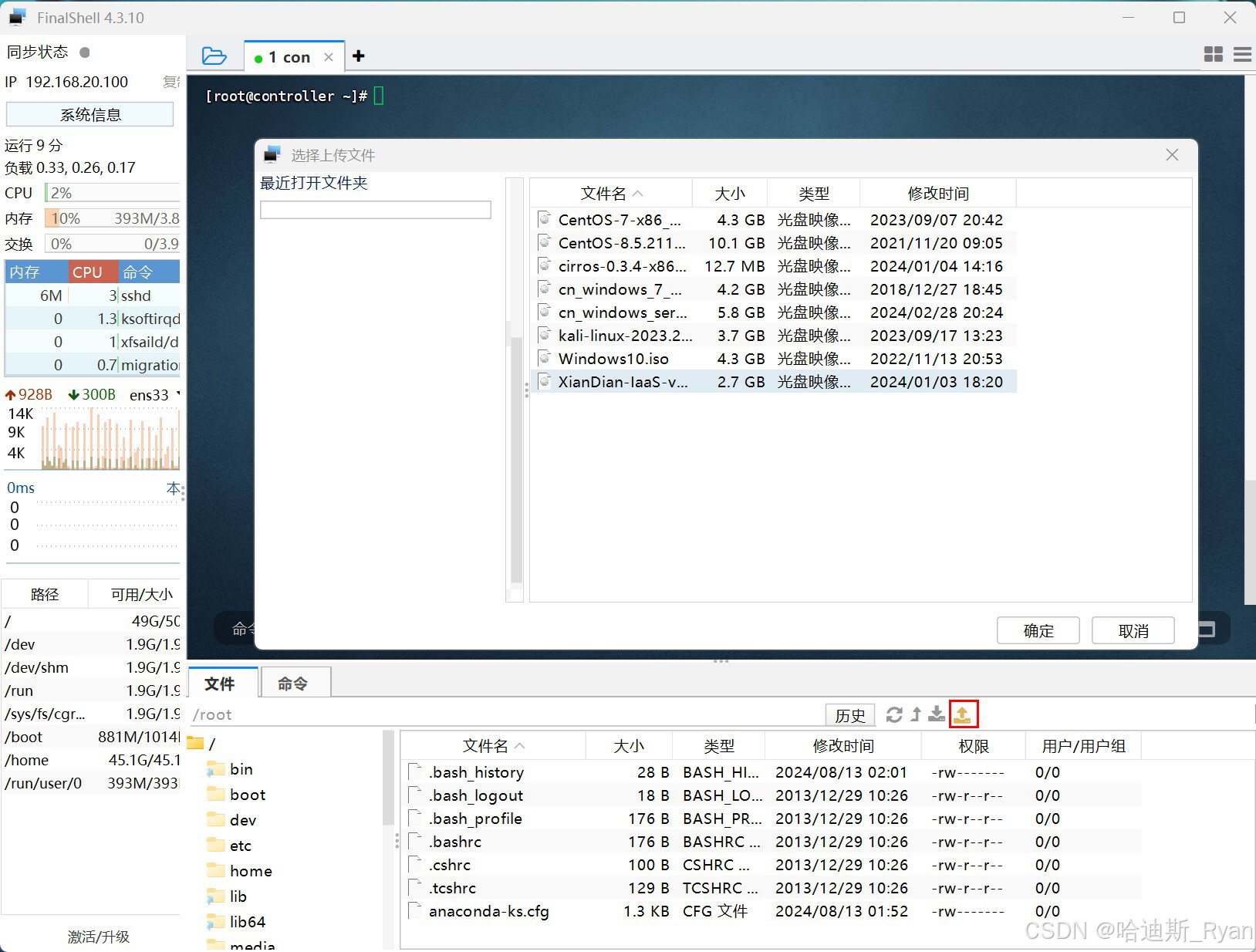Sort dialog files by 修改时间 column
This screenshot has width=1256, height=952.
pyautogui.click(x=938, y=194)
